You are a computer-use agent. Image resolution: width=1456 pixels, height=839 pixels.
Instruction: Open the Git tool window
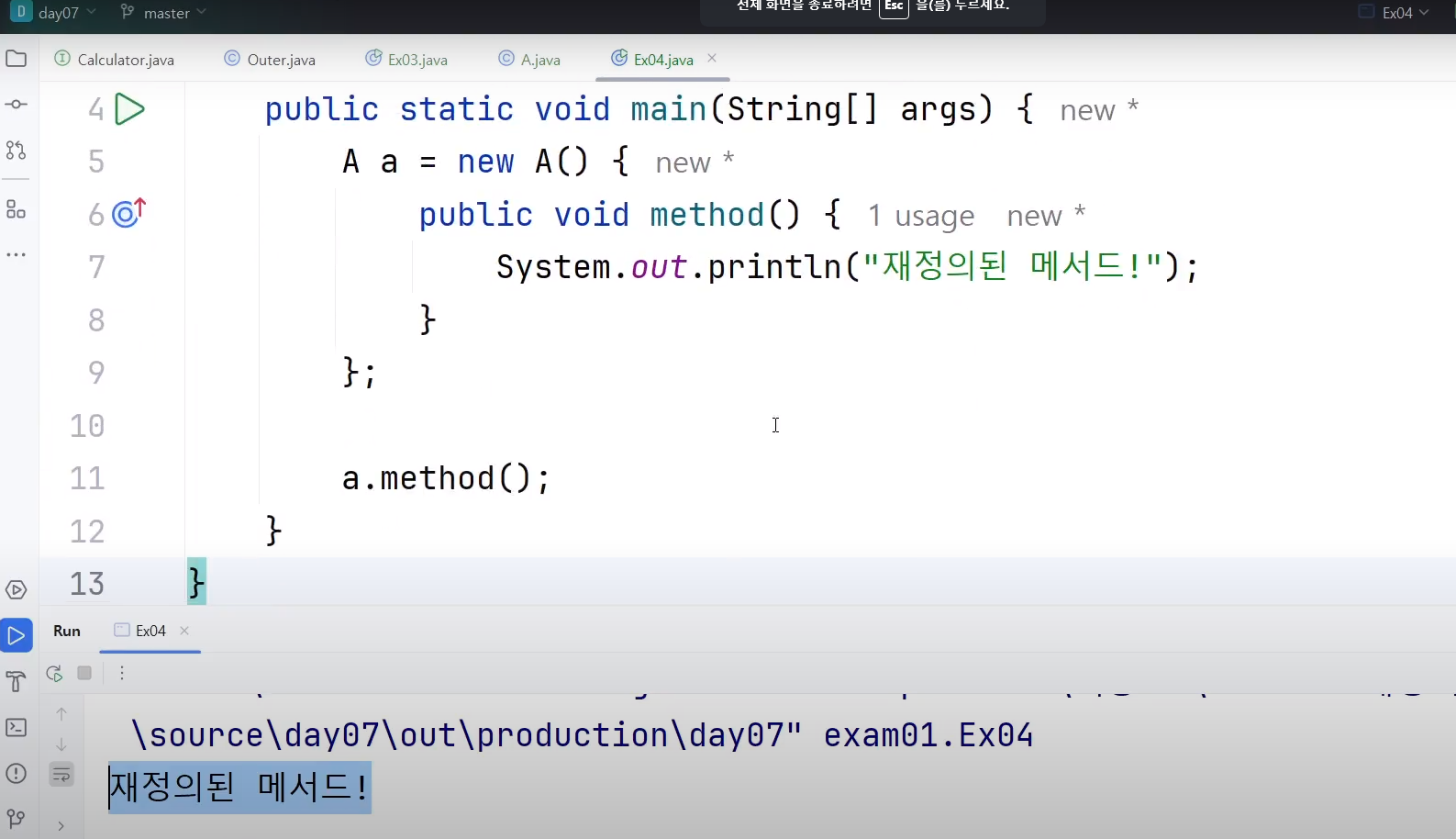(x=16, y=818)
